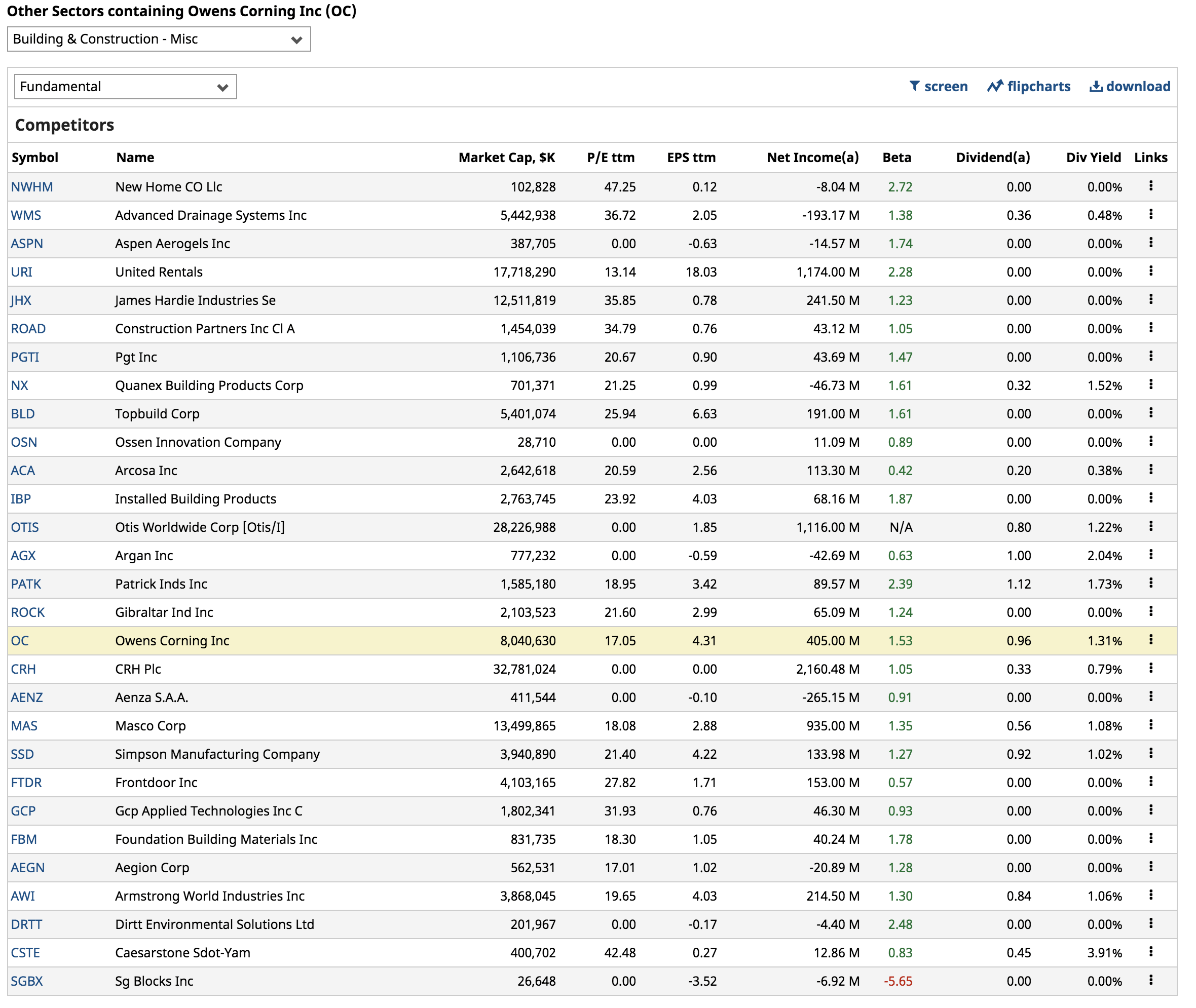Sort by Dividend(a) column

click(x=993, y=157)
